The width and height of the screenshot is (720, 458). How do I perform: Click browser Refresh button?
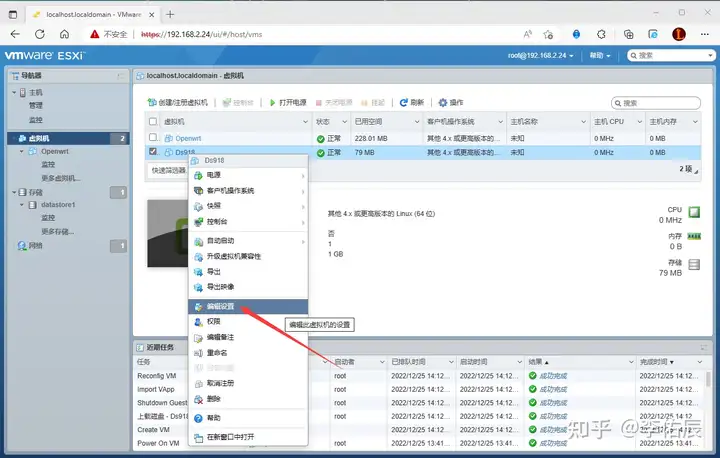[40, 34]
